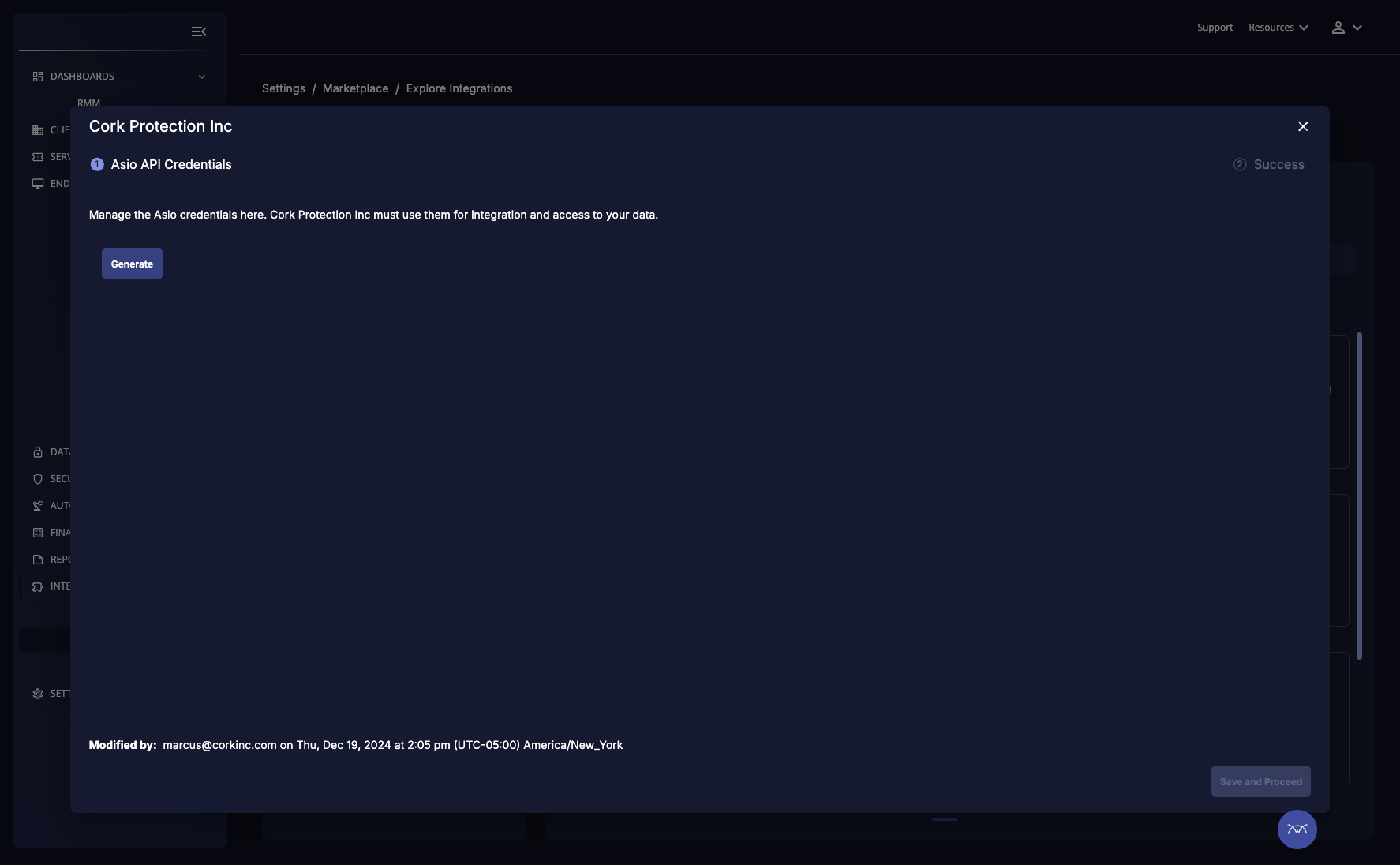Screen dimensions: 1400x865
Task: Click the Finance calculator icon
Action: [x=38, y=533]
